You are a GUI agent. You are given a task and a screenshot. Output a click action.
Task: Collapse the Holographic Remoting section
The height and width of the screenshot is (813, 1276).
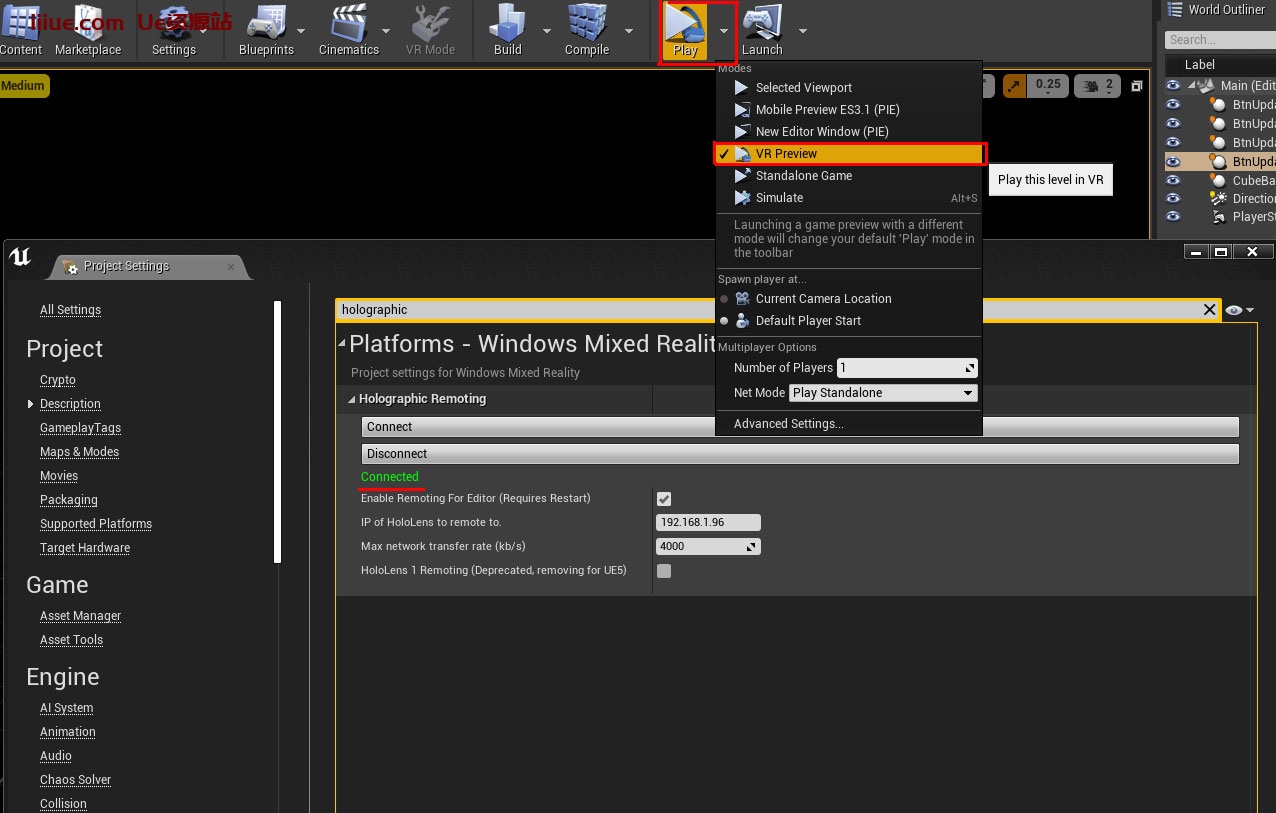351,399
